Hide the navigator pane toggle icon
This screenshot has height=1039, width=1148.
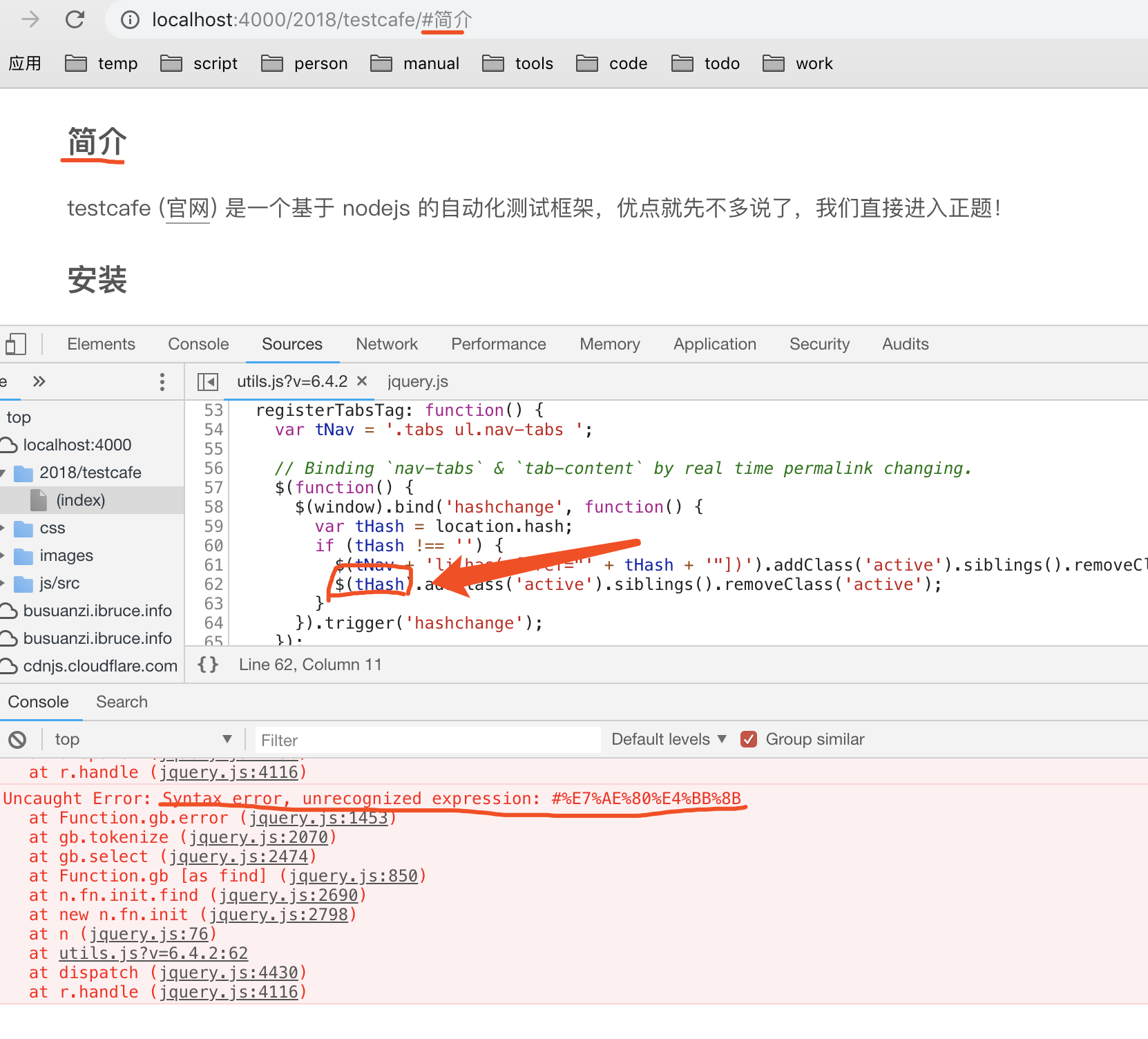tap(208, 382)
